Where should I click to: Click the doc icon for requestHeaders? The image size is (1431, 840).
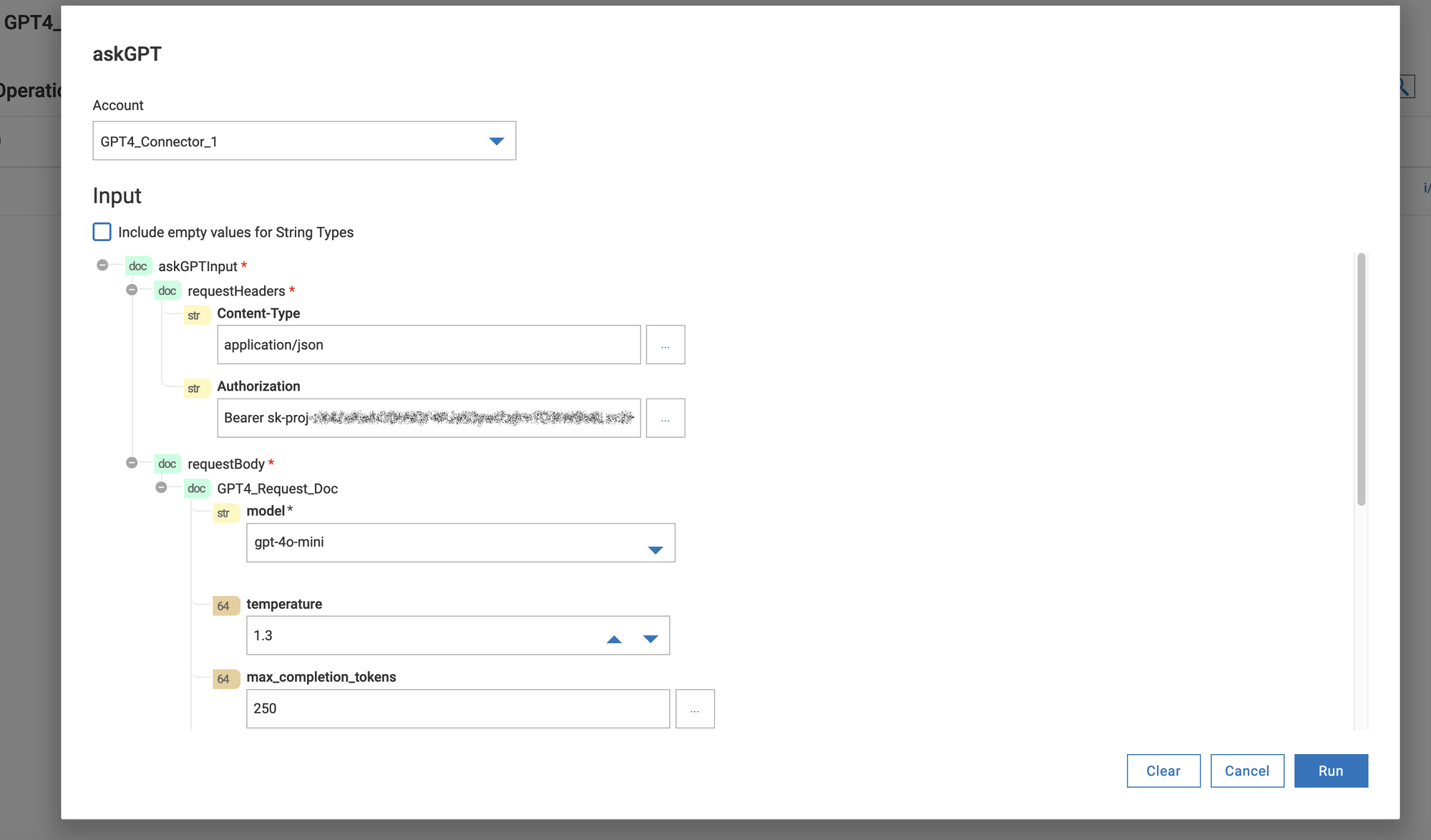click(167, 290)
